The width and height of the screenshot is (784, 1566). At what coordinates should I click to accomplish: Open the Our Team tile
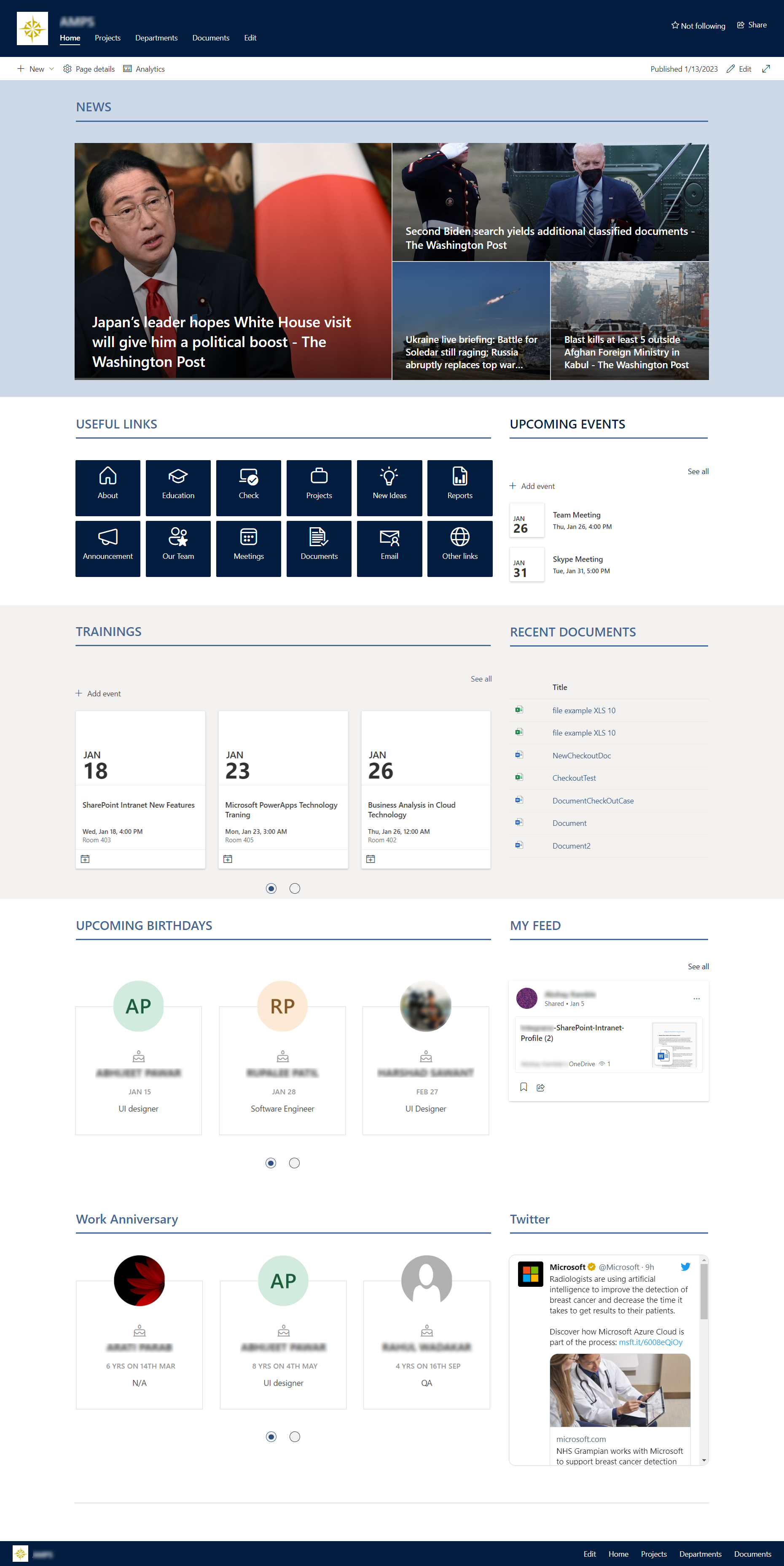pyautogui.click(x=178, y=548)
